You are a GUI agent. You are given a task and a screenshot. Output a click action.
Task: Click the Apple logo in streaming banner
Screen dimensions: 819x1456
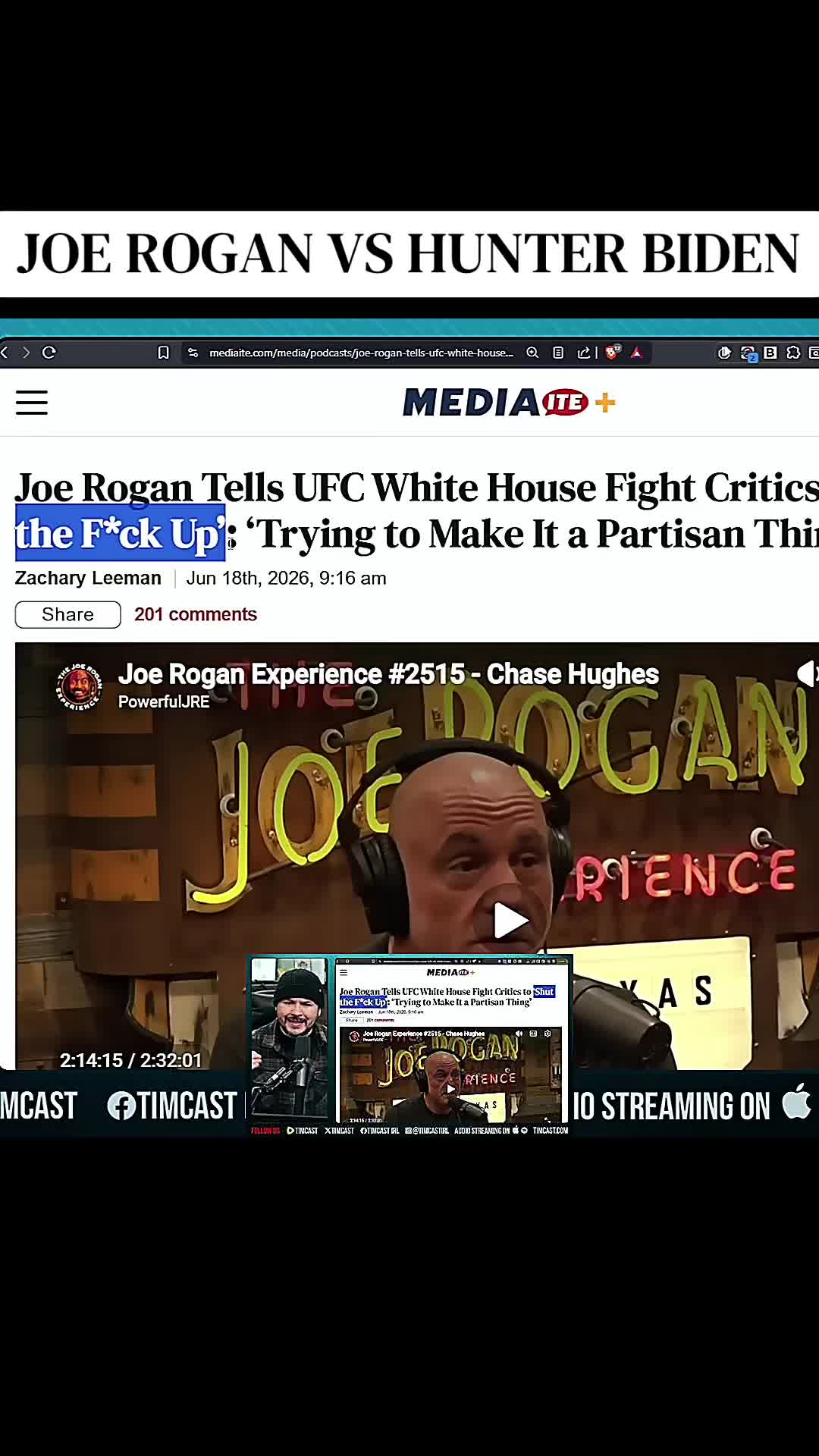click(796, 1101)
